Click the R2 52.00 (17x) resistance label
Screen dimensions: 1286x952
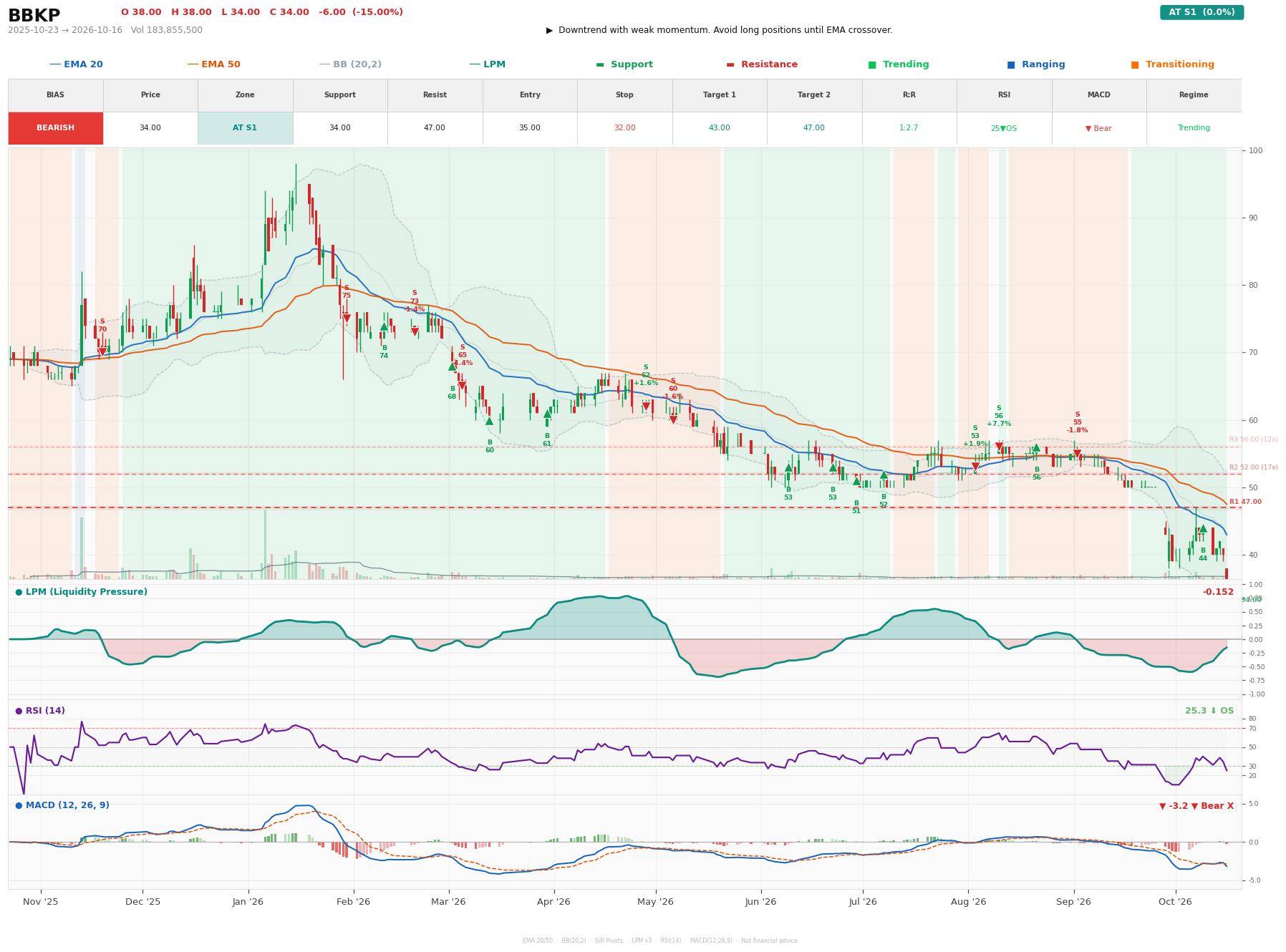(1253, 467)
